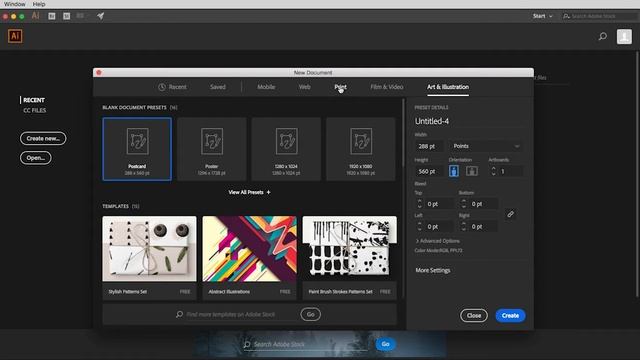Image resolution: width=640 pixels, height=360 pixels.
Task: Adjust the Bottom bleed stepper
Action: (x=464, y=204)
